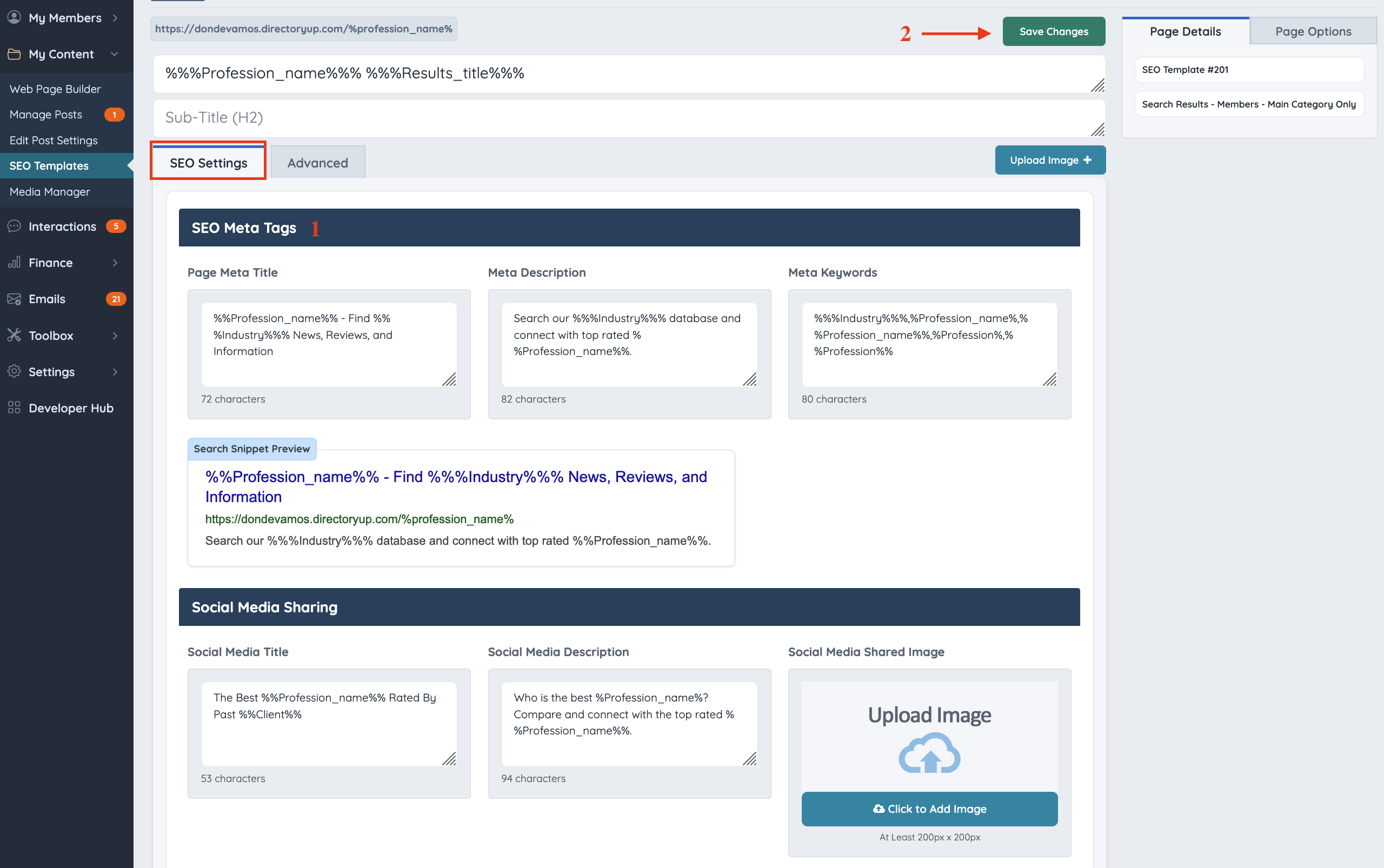The image size is (1384, 868).
Task: Click the Interactions chat bubble icon
Action: coord(14,226)
